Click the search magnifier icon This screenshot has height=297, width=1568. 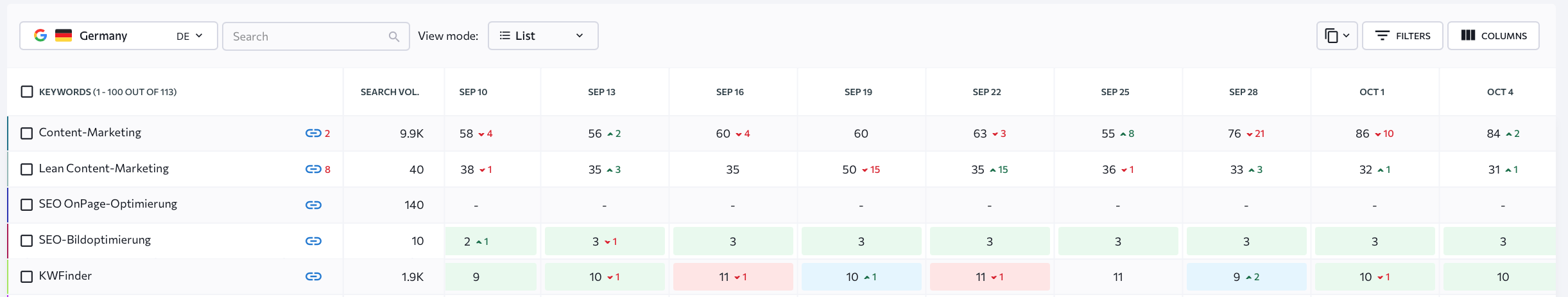click(x=394, y=37)
